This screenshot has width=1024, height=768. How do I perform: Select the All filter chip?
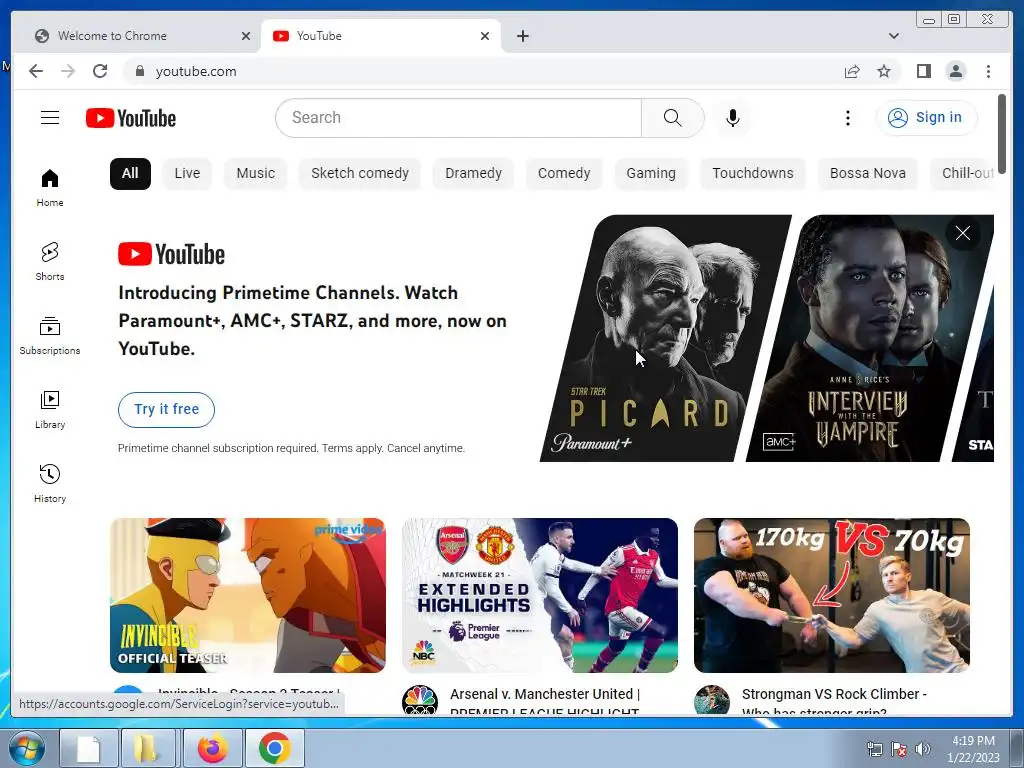point(130,174)
